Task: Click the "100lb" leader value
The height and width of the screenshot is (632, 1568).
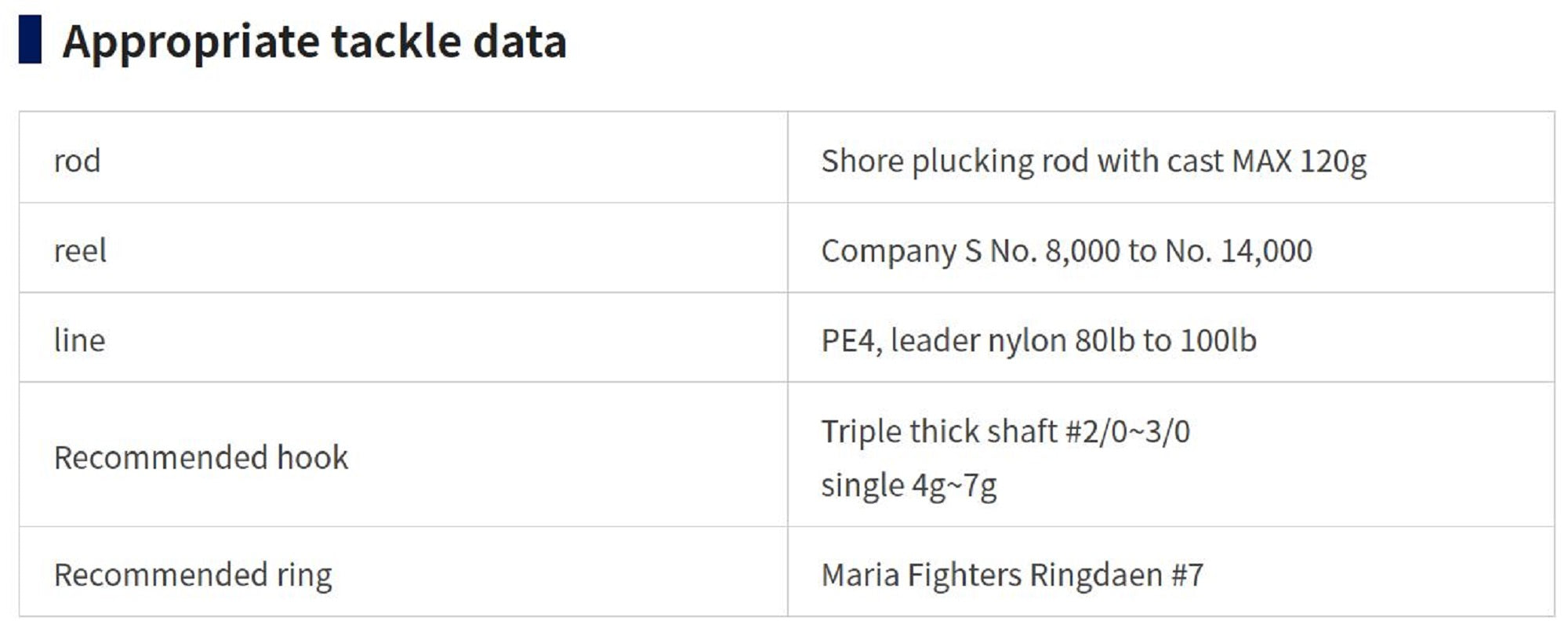Action: pos(1218,340)
